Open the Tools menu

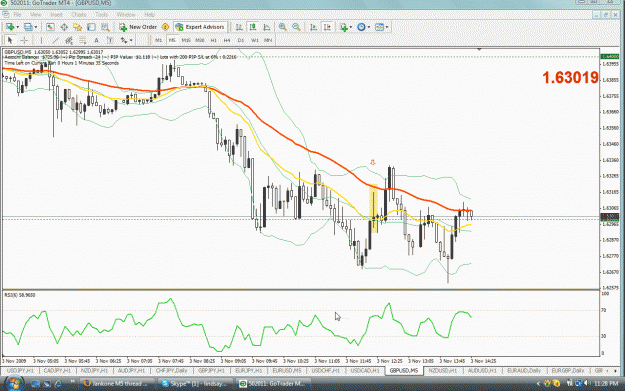coord(101,14)
